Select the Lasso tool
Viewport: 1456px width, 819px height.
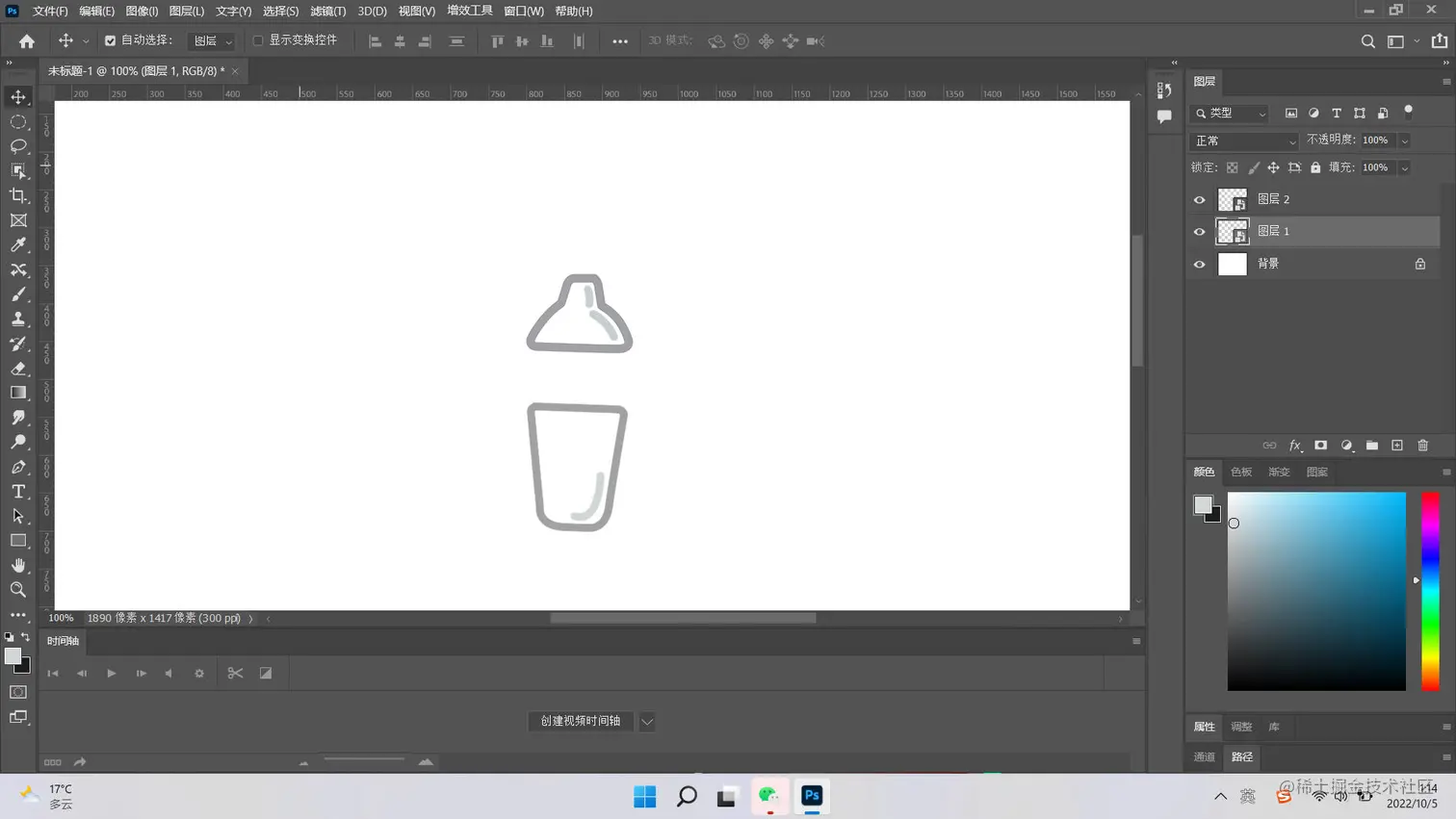[x=17, y=146]
